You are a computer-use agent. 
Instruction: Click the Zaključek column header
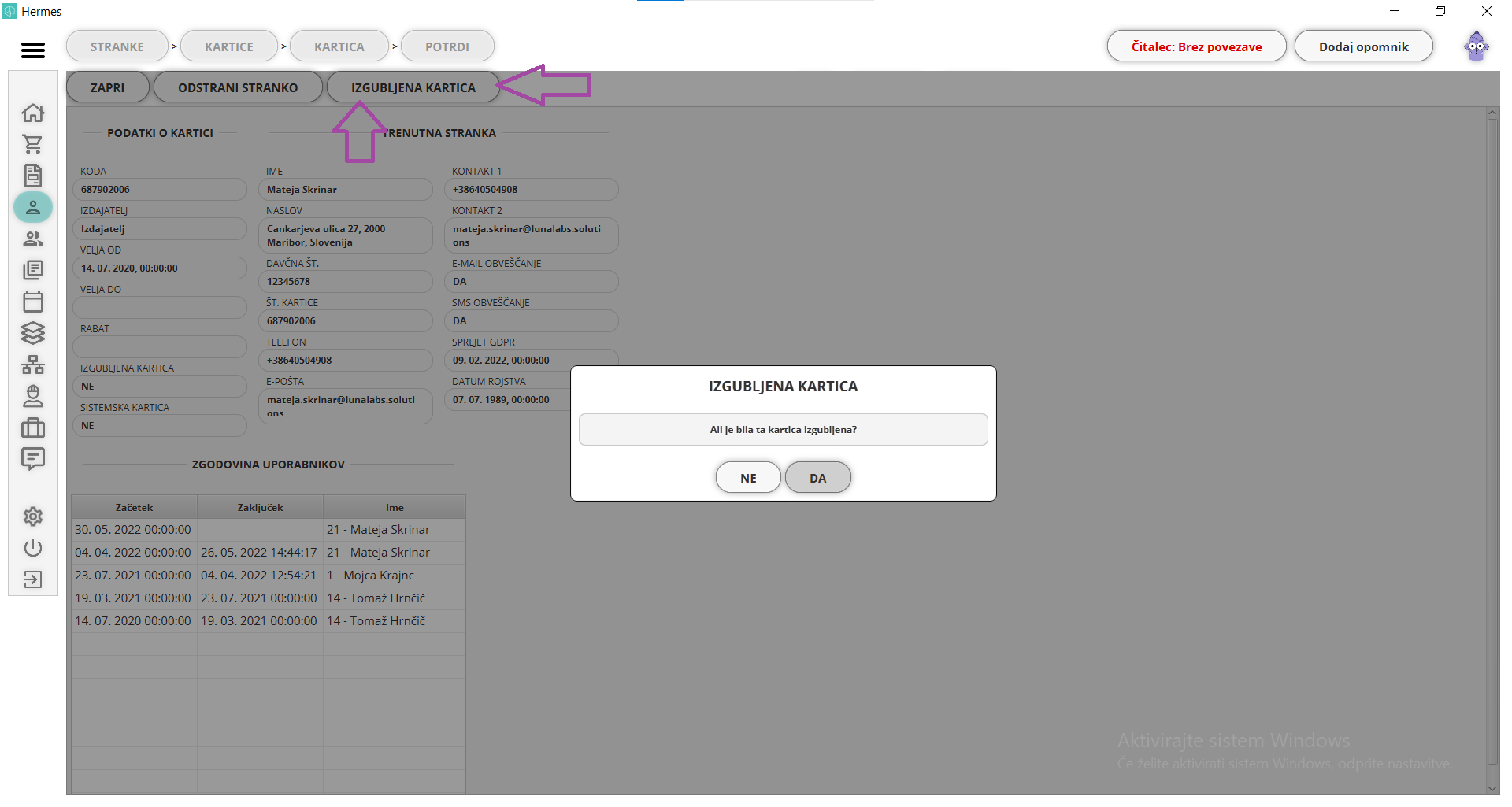coord(261,507)
